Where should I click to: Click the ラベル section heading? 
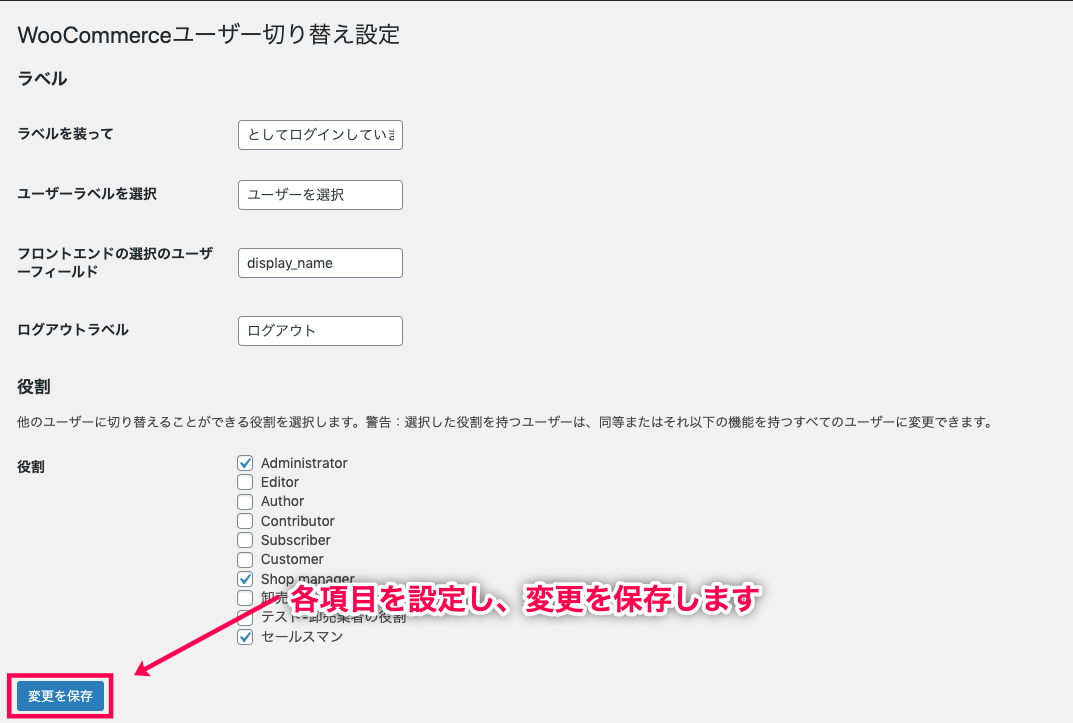42,79
